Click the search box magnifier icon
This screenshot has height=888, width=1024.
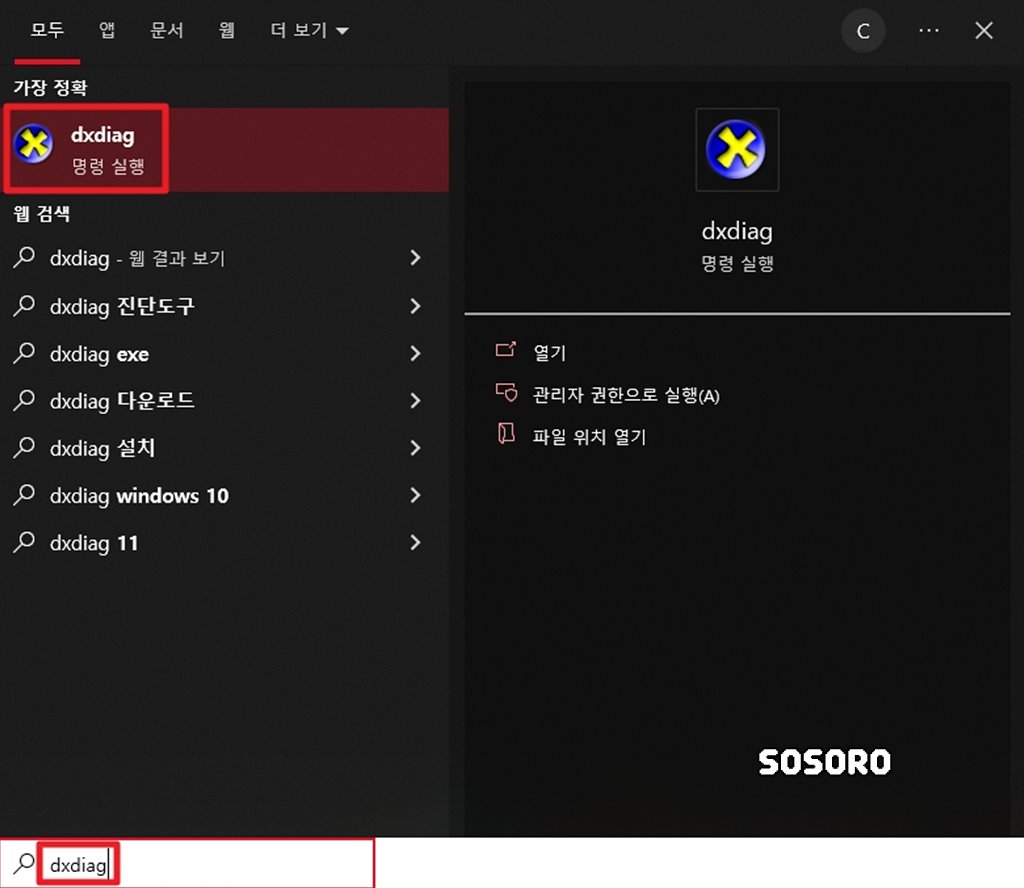pyautogui.click(x=24, y=863)
